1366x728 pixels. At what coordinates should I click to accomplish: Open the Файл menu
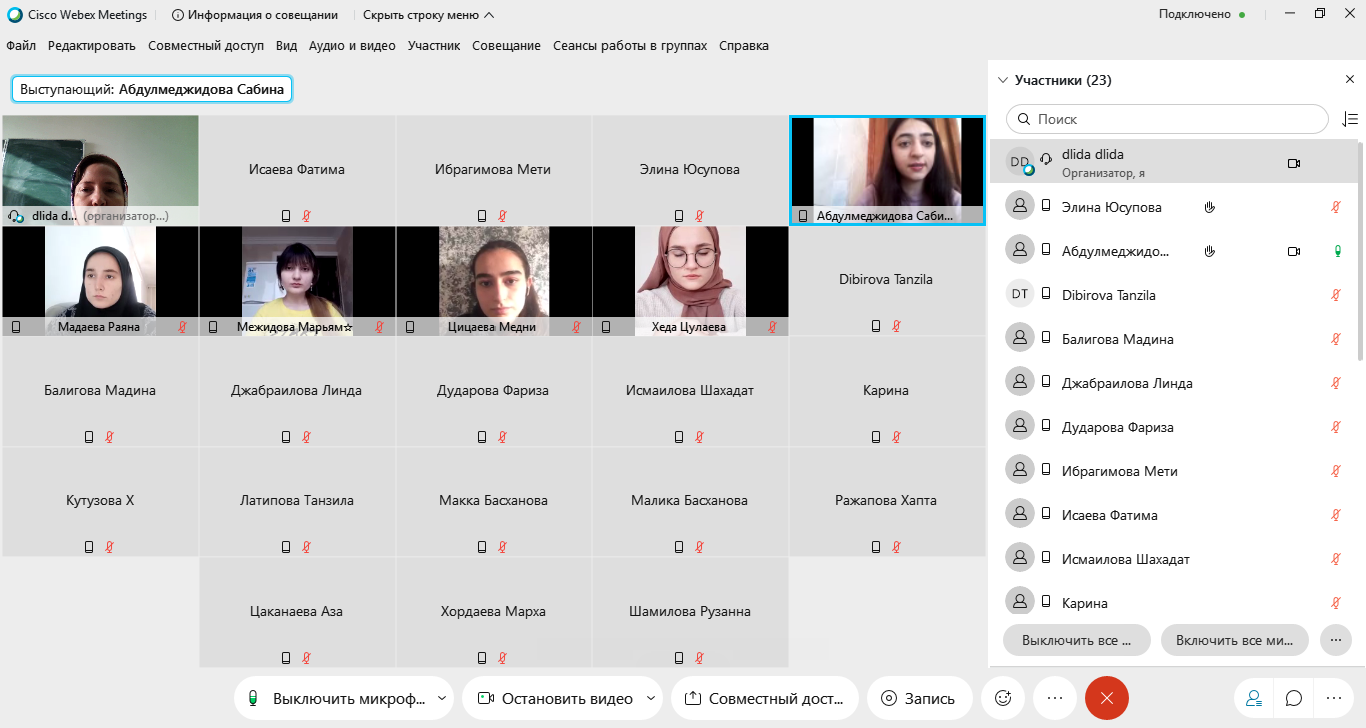21,46
